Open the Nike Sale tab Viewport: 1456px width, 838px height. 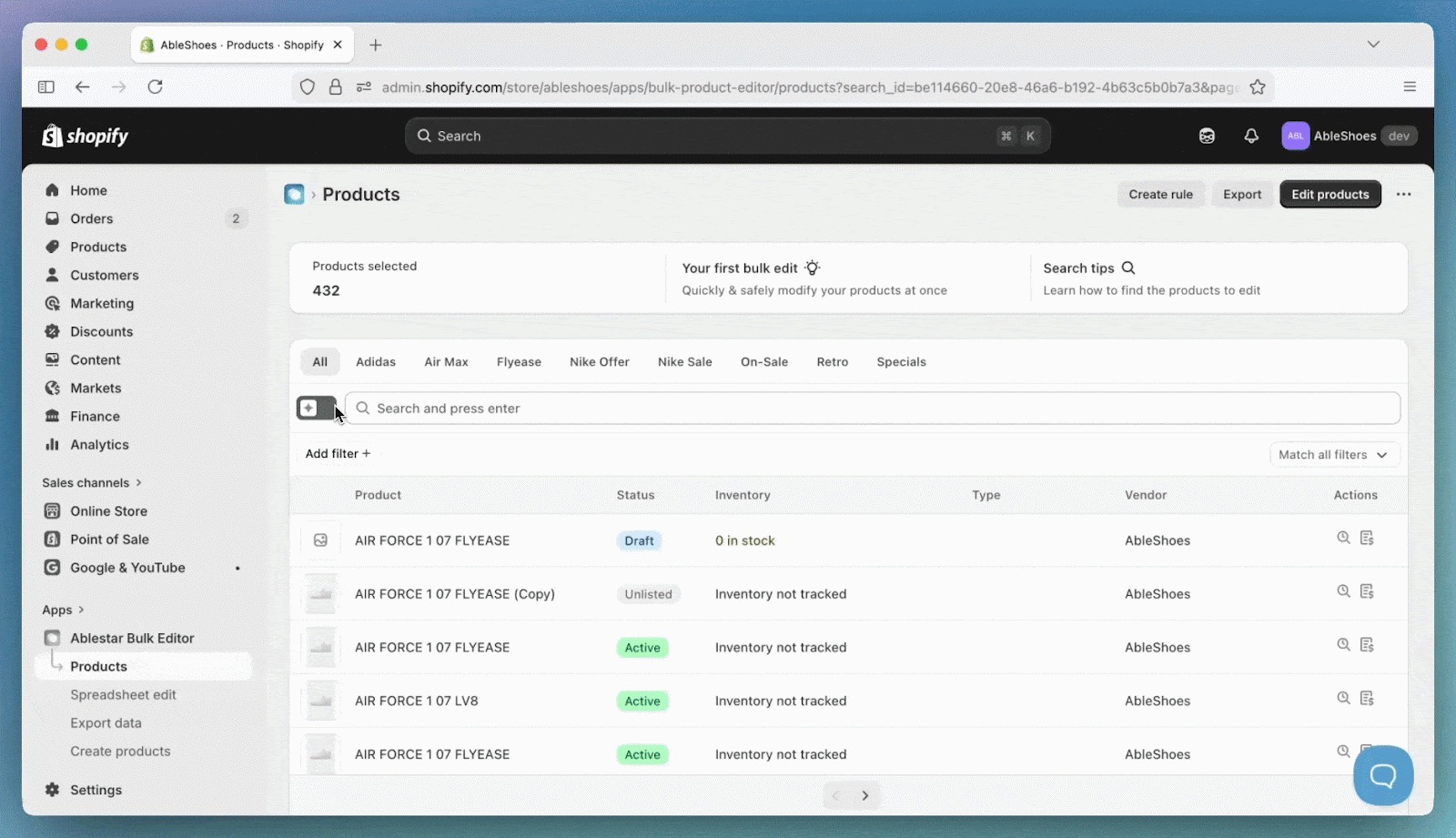pyautogui.click(x=685, y=361)
